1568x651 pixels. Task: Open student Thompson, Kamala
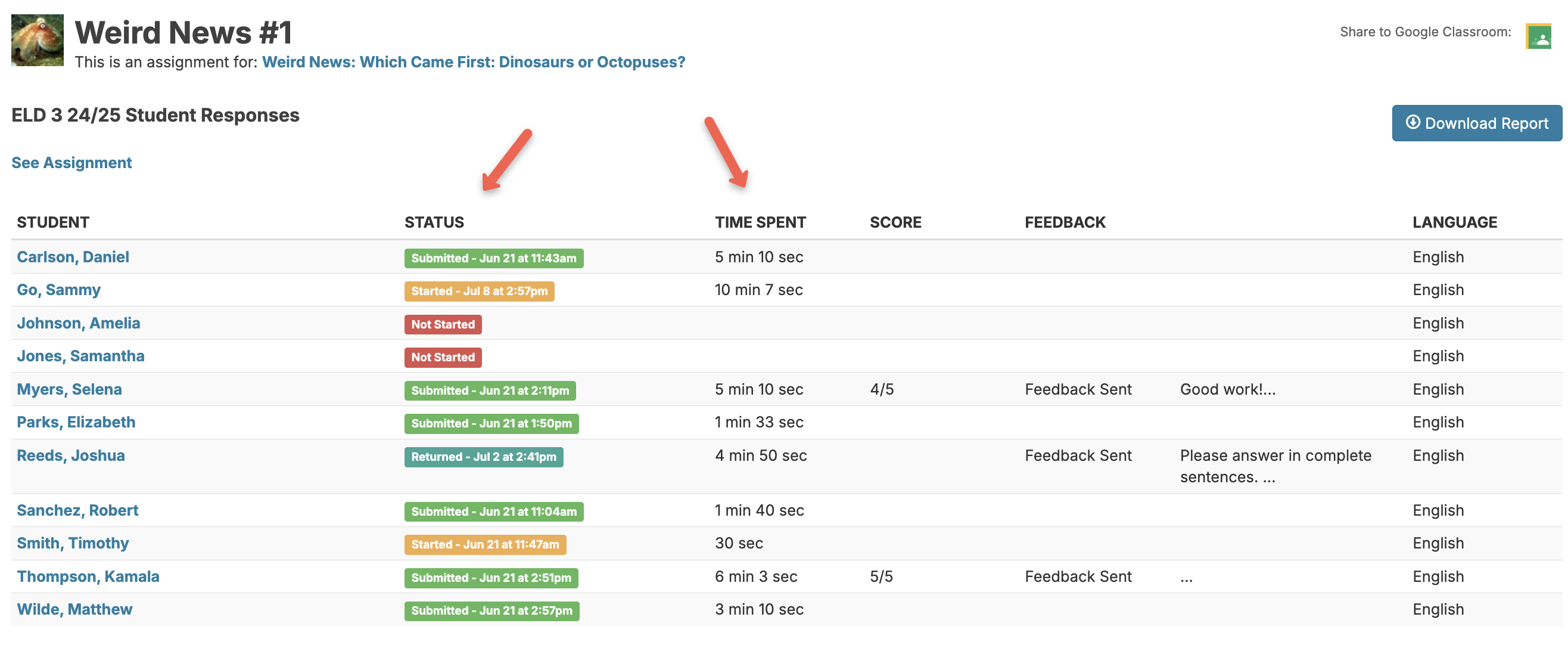[x=88, y=577]
